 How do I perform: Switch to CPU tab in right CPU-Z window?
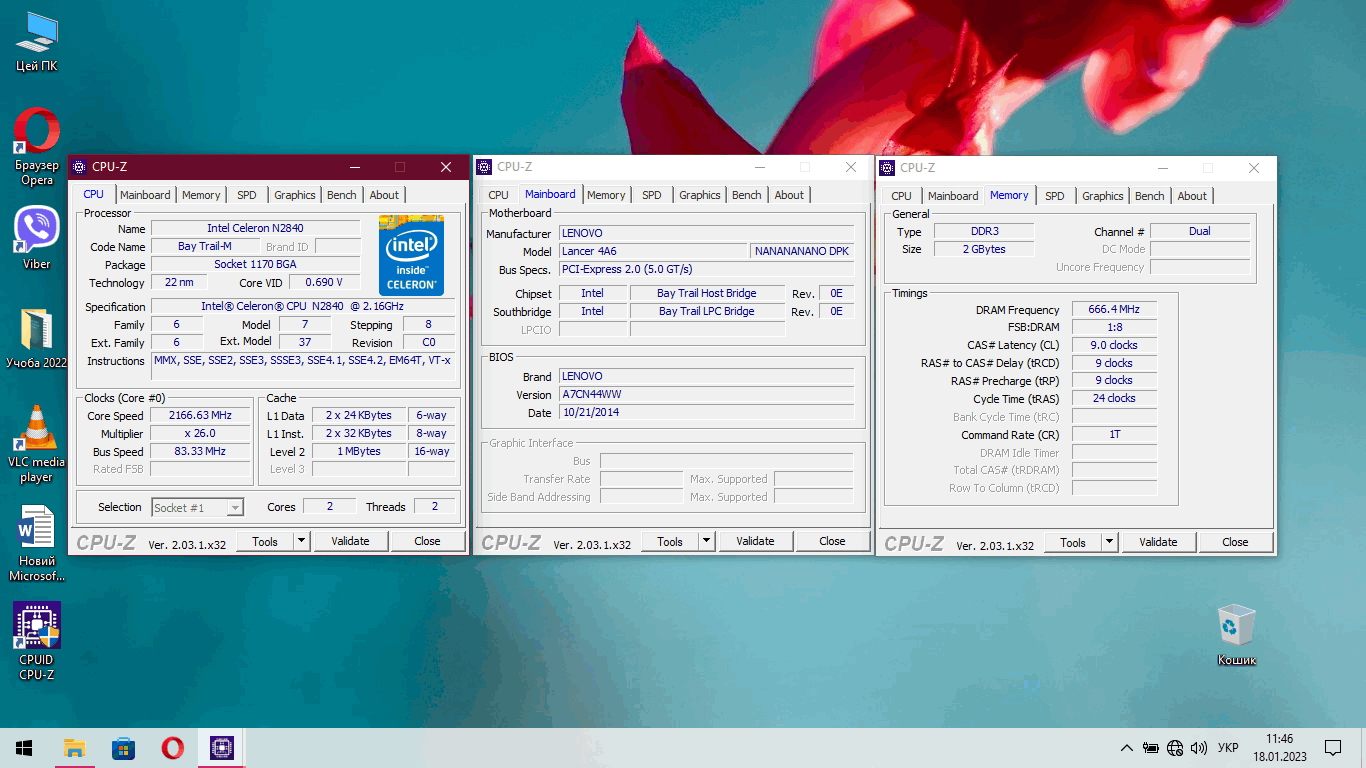coord(901,196)
